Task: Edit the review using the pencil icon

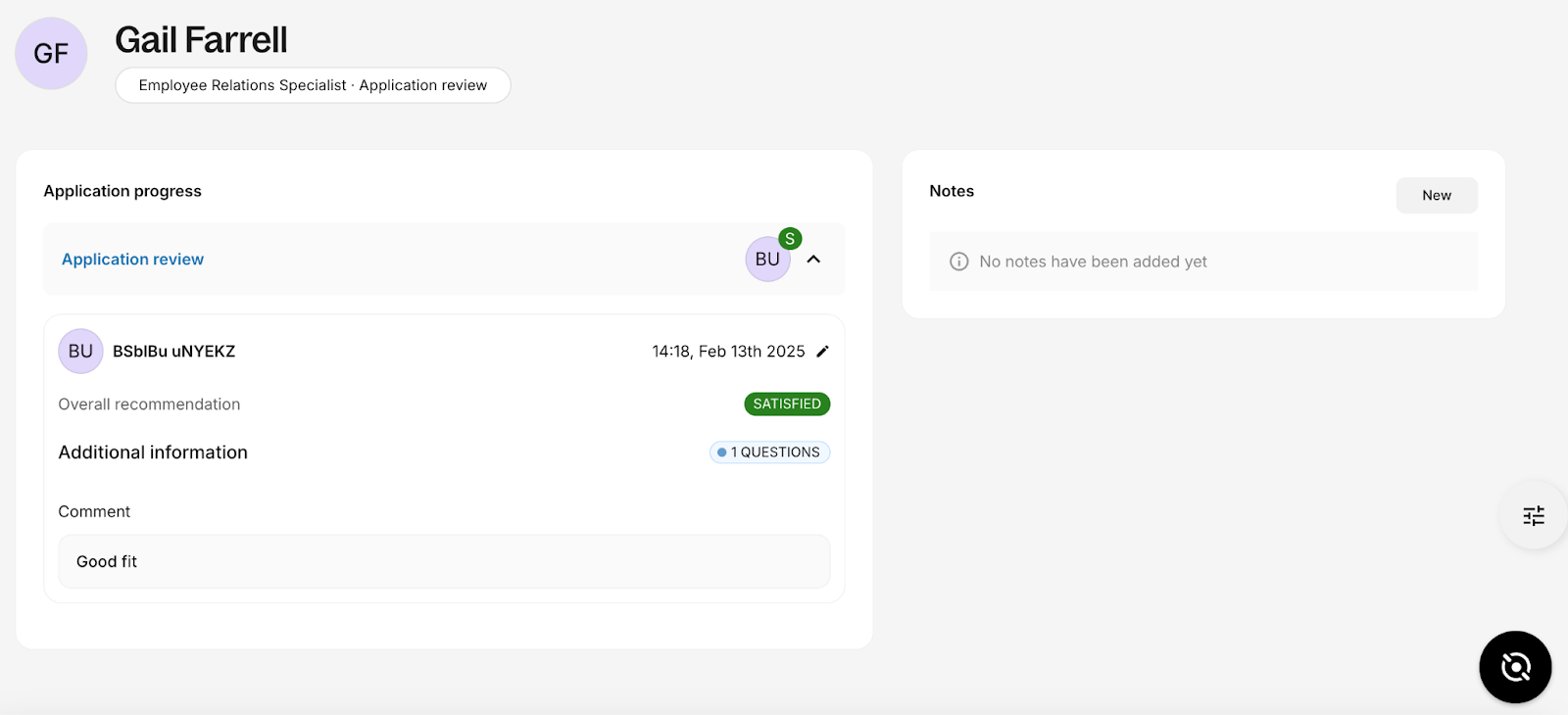Action: 822,352
